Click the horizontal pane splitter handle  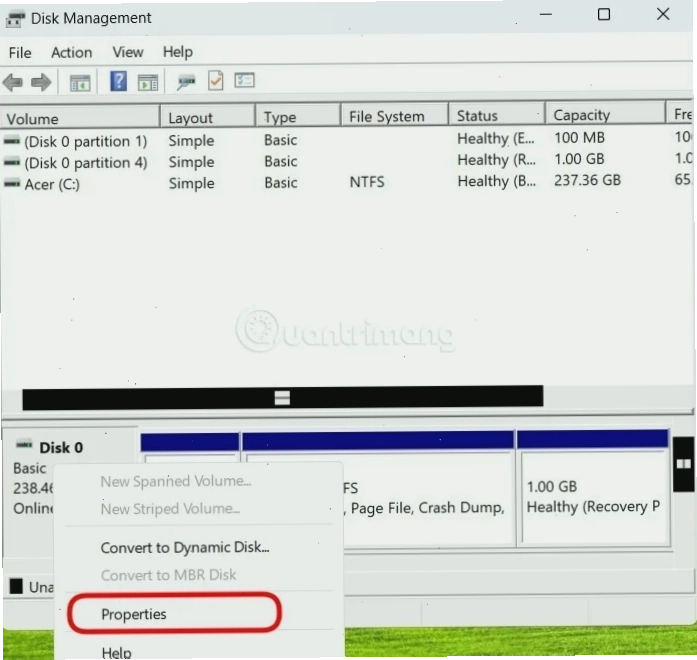coord(282,397)
